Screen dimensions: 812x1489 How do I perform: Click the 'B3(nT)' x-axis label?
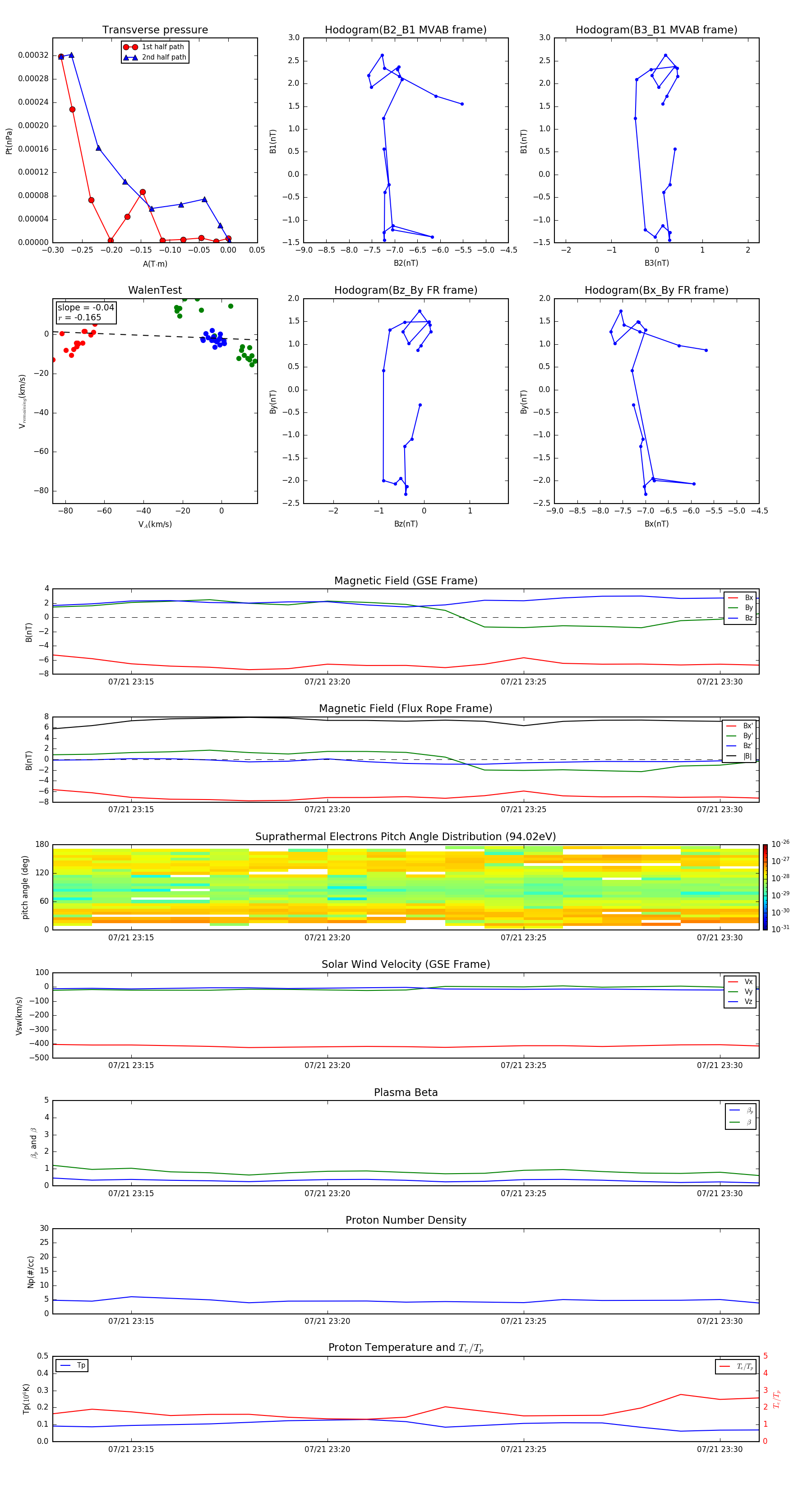(656, 263)
